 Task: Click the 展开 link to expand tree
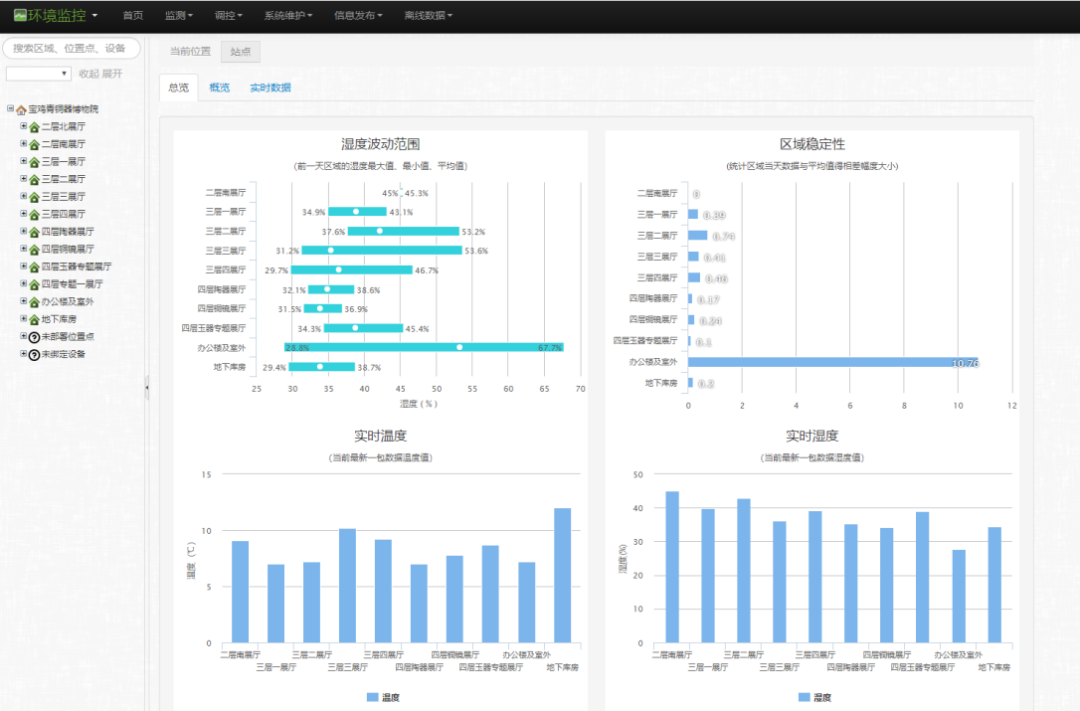pos(112,73)
